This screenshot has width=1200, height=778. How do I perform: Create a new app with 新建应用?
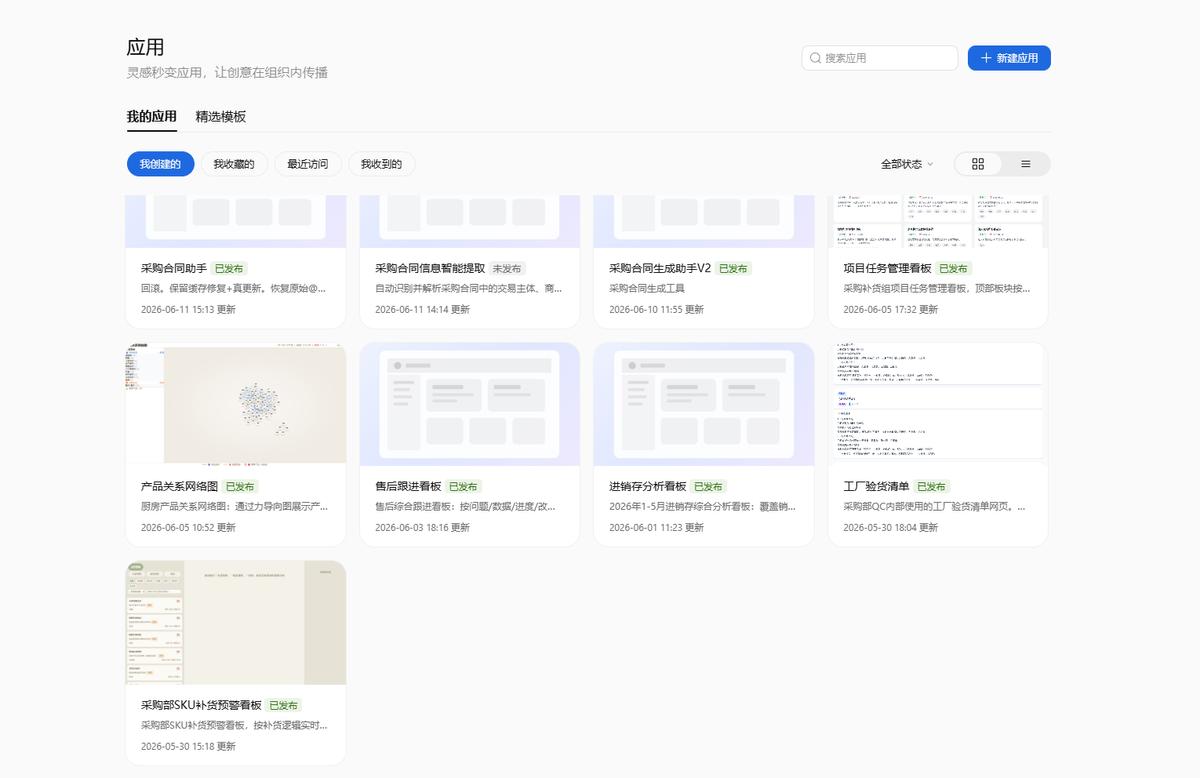coord(1009,58)
